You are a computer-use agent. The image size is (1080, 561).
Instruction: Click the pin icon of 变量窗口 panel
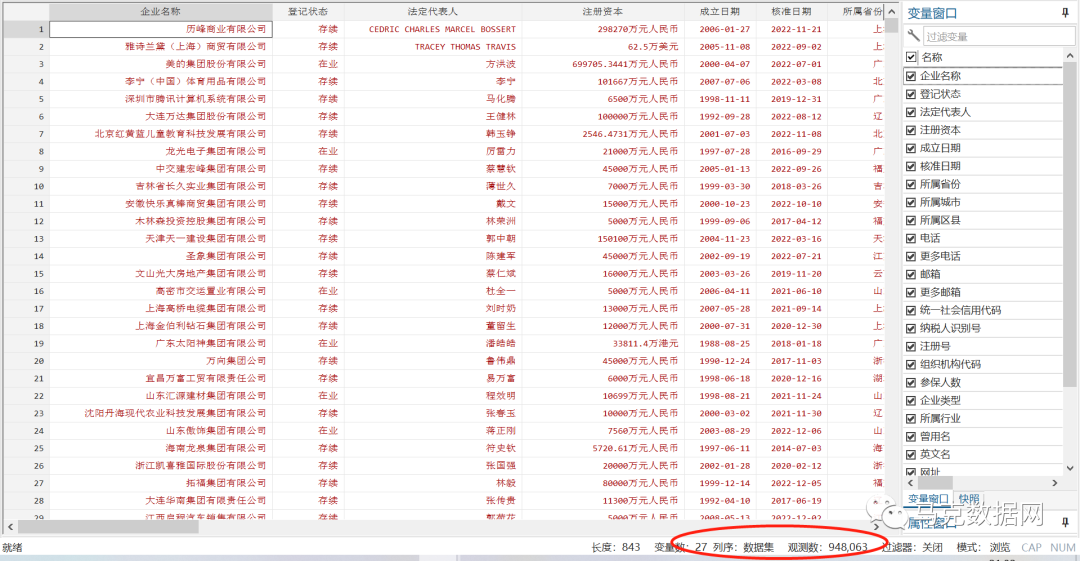tap(1066, 13)
